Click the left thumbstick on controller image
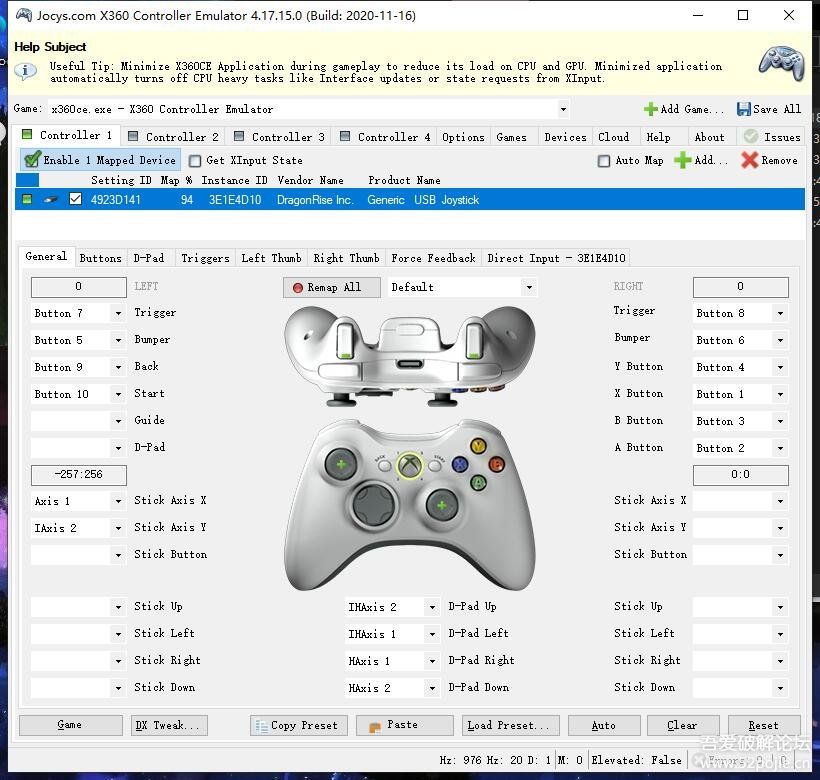 pos(341,464)
